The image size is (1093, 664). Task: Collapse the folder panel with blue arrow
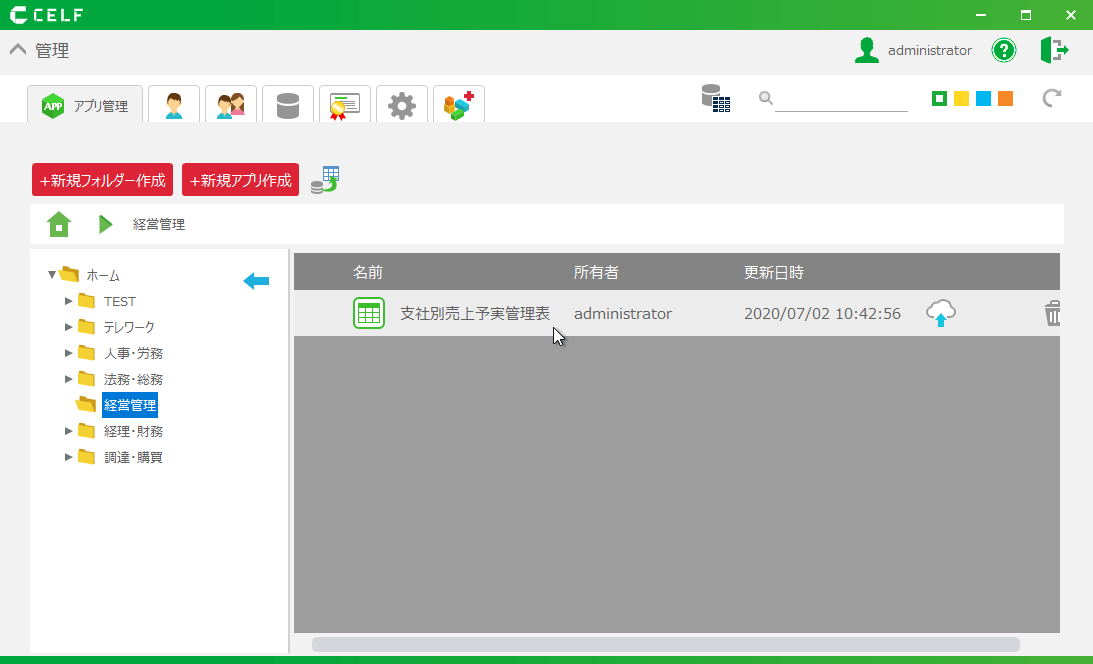click(256, 282)
